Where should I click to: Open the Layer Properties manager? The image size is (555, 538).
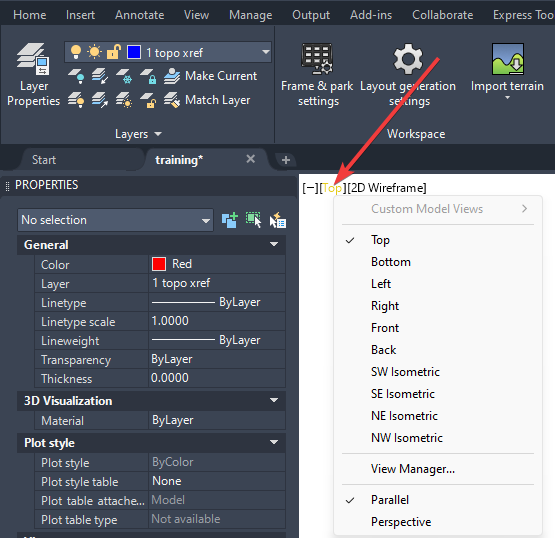point(33,75)
